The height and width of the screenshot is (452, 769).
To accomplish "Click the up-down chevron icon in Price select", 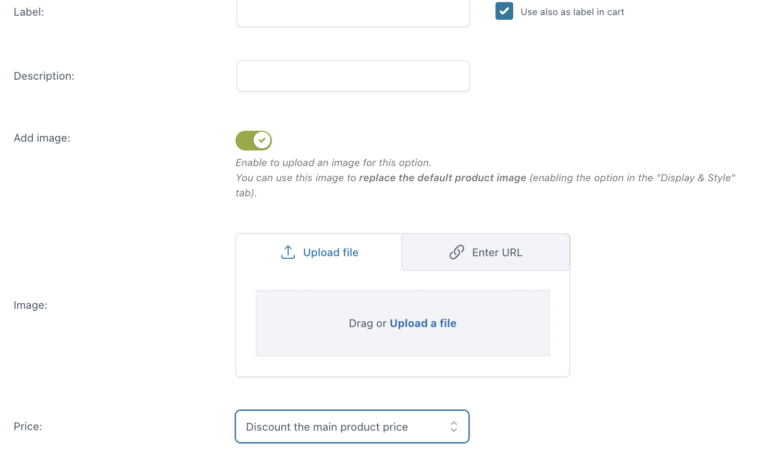I will [454, 427].
